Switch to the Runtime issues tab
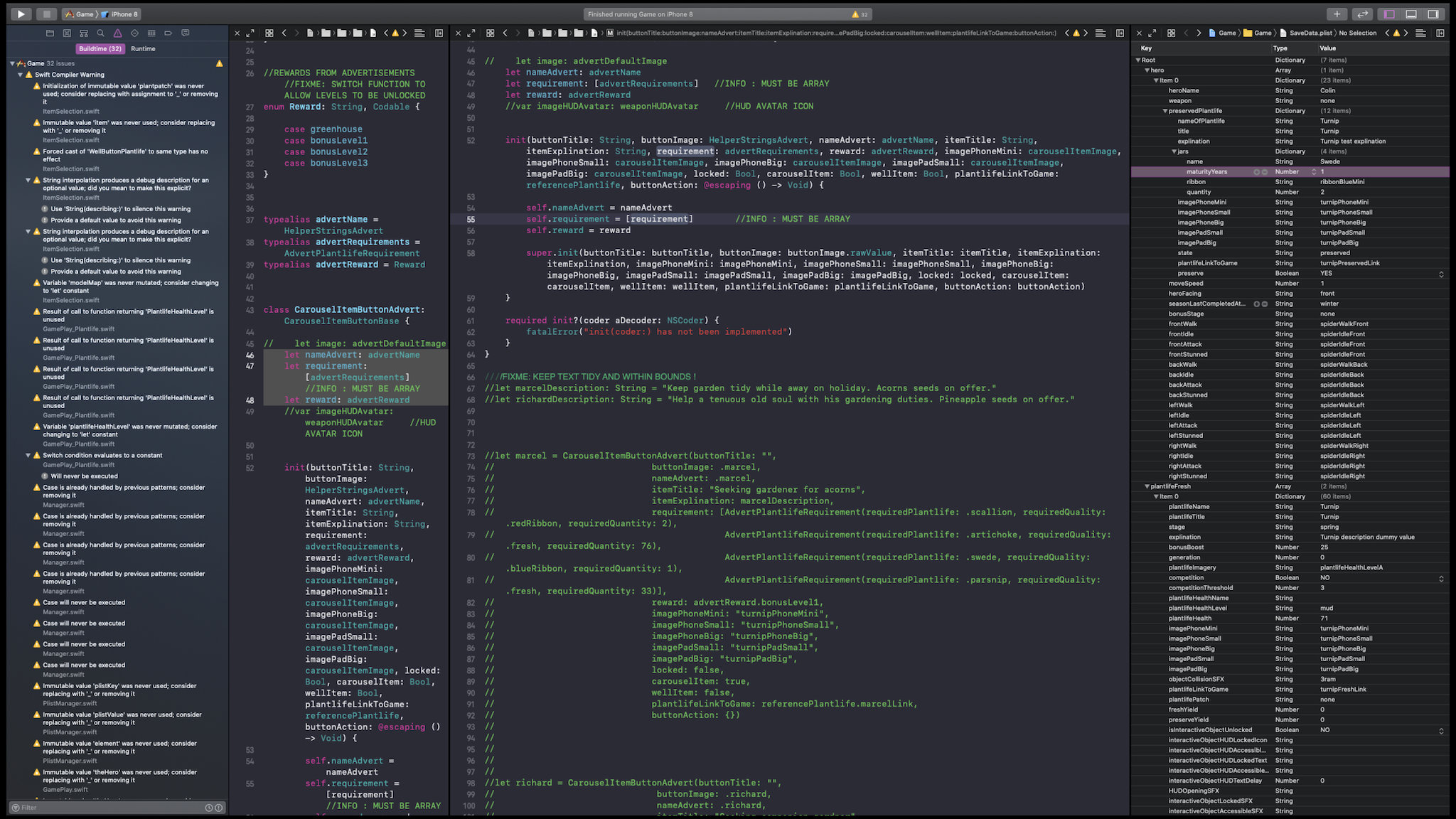Image resolution: width=1456 pixels, height=819 pixels. point(143,49)
